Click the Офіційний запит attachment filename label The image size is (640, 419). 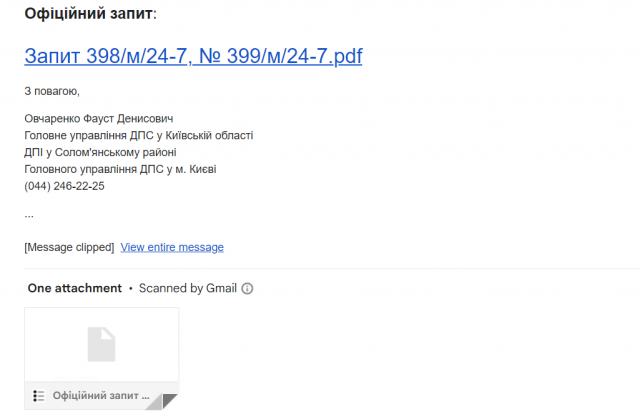(101, 396)
